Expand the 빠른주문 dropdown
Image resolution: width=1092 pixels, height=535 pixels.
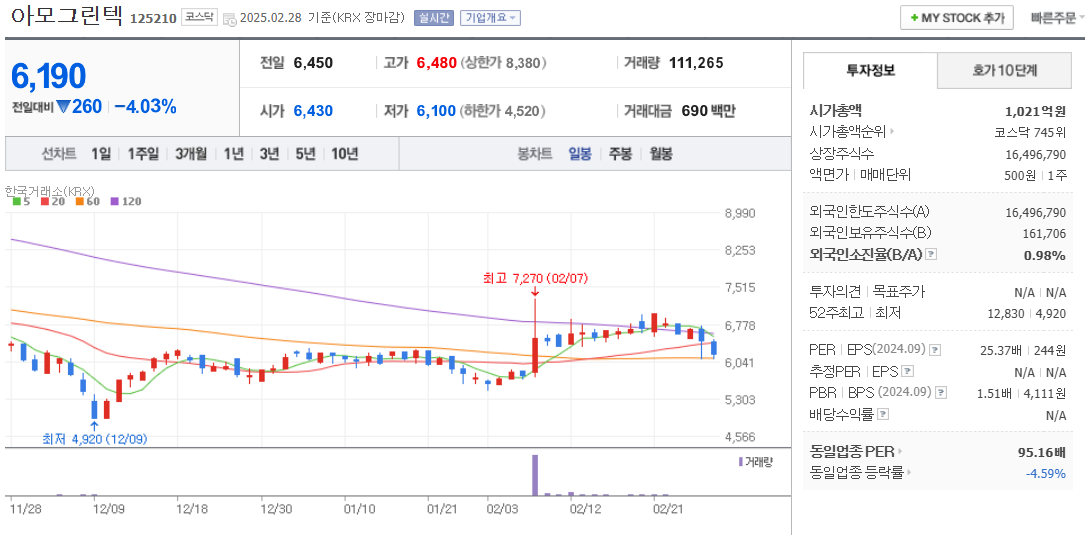1057,18
